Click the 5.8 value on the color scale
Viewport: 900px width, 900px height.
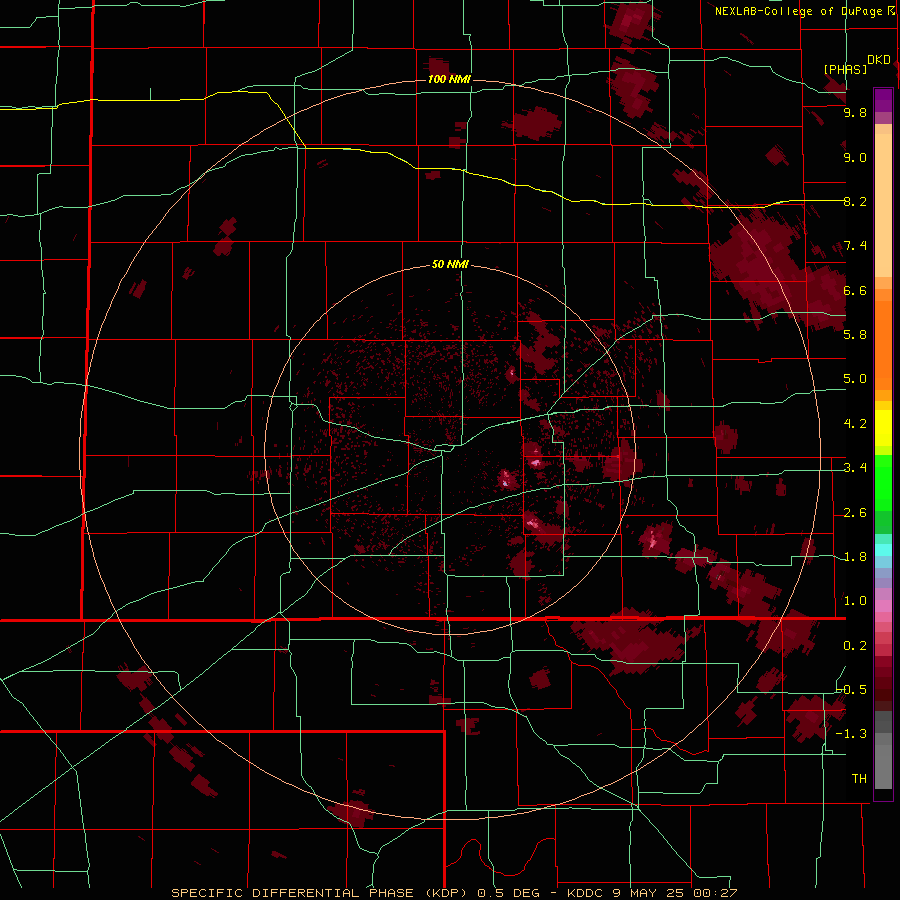coord(855,335)
